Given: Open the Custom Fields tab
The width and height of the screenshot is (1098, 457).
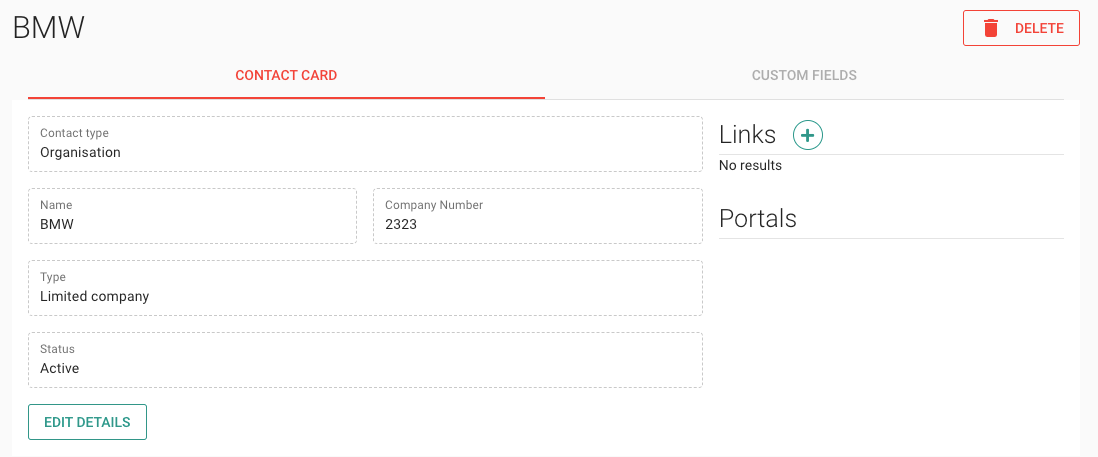Looking at the screenshot, I should [804, 75].
